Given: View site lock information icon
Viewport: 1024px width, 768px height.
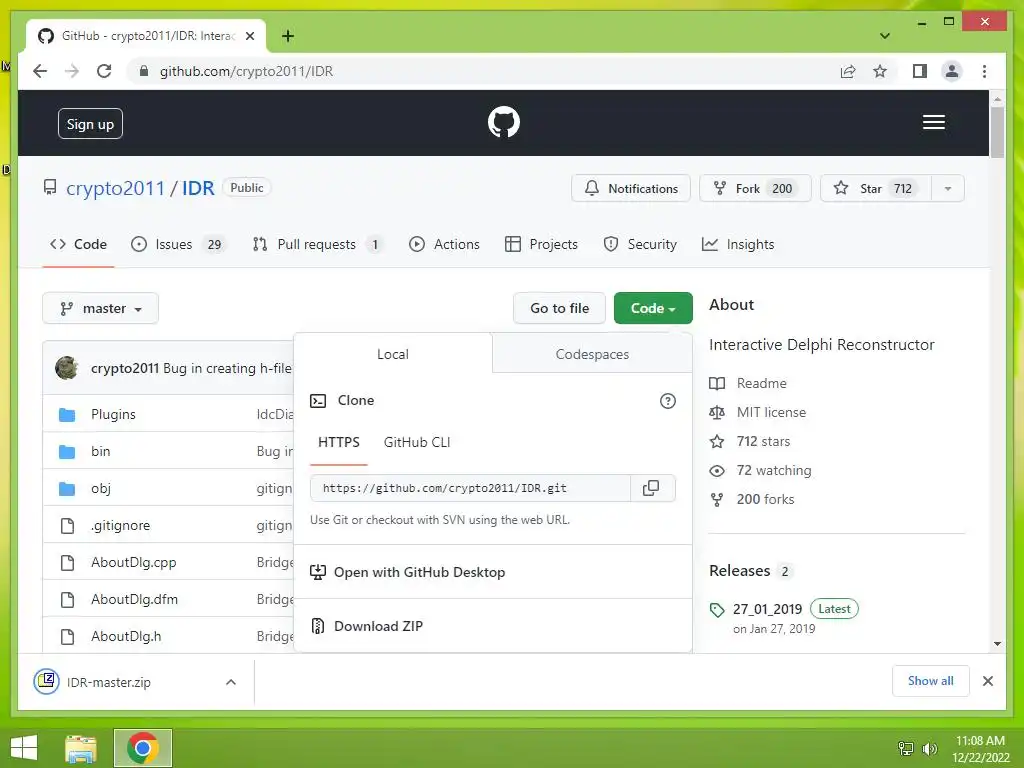Looking at the screenshot, I should tap(144, 71).
